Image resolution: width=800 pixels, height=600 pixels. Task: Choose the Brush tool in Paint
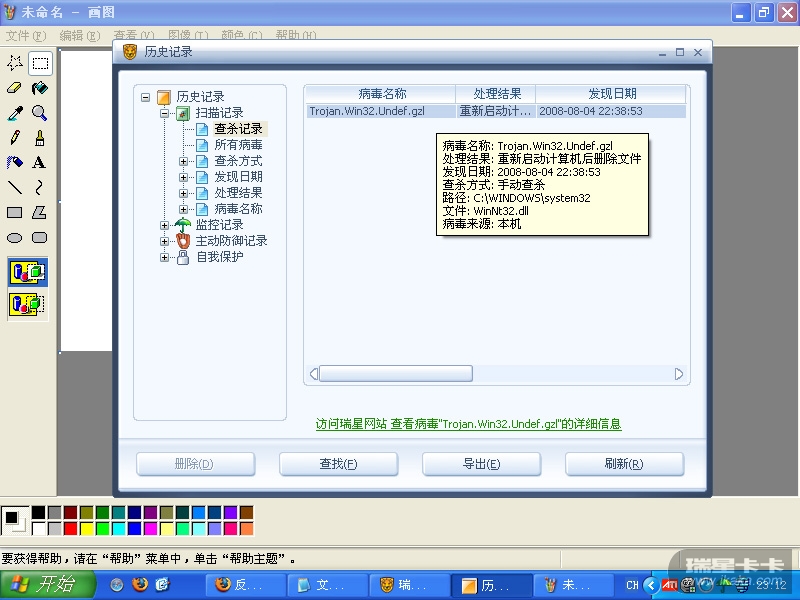40,138
